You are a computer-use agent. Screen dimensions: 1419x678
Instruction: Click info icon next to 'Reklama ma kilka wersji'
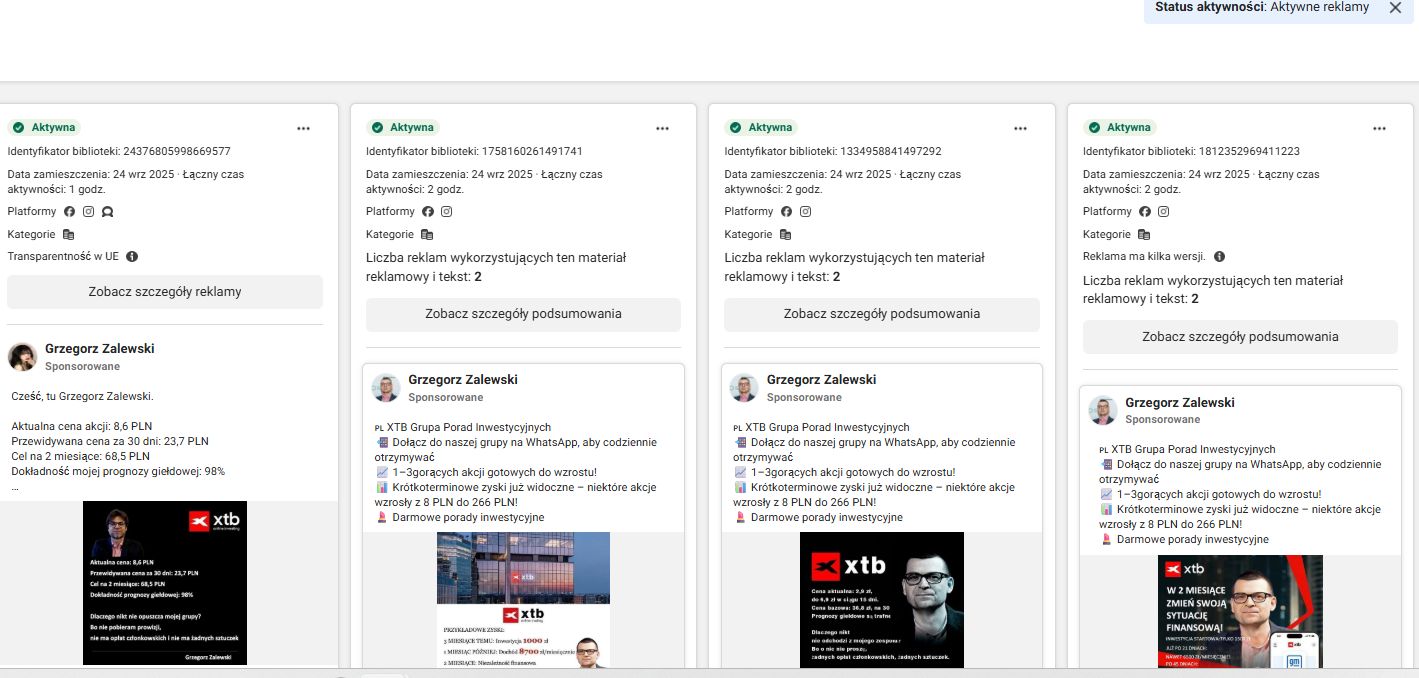click(1219, 256)
